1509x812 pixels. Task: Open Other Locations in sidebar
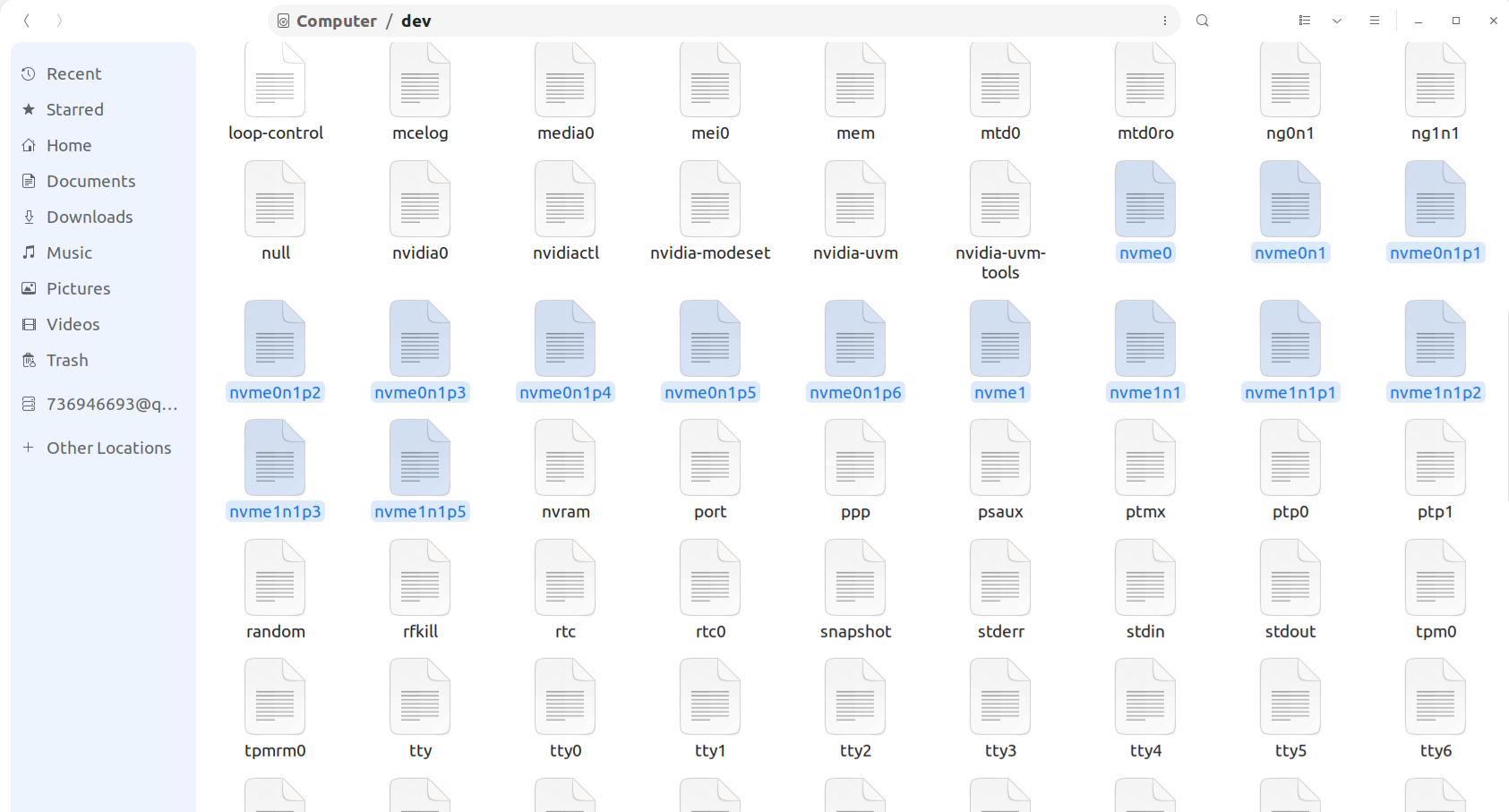click(108, 448)
